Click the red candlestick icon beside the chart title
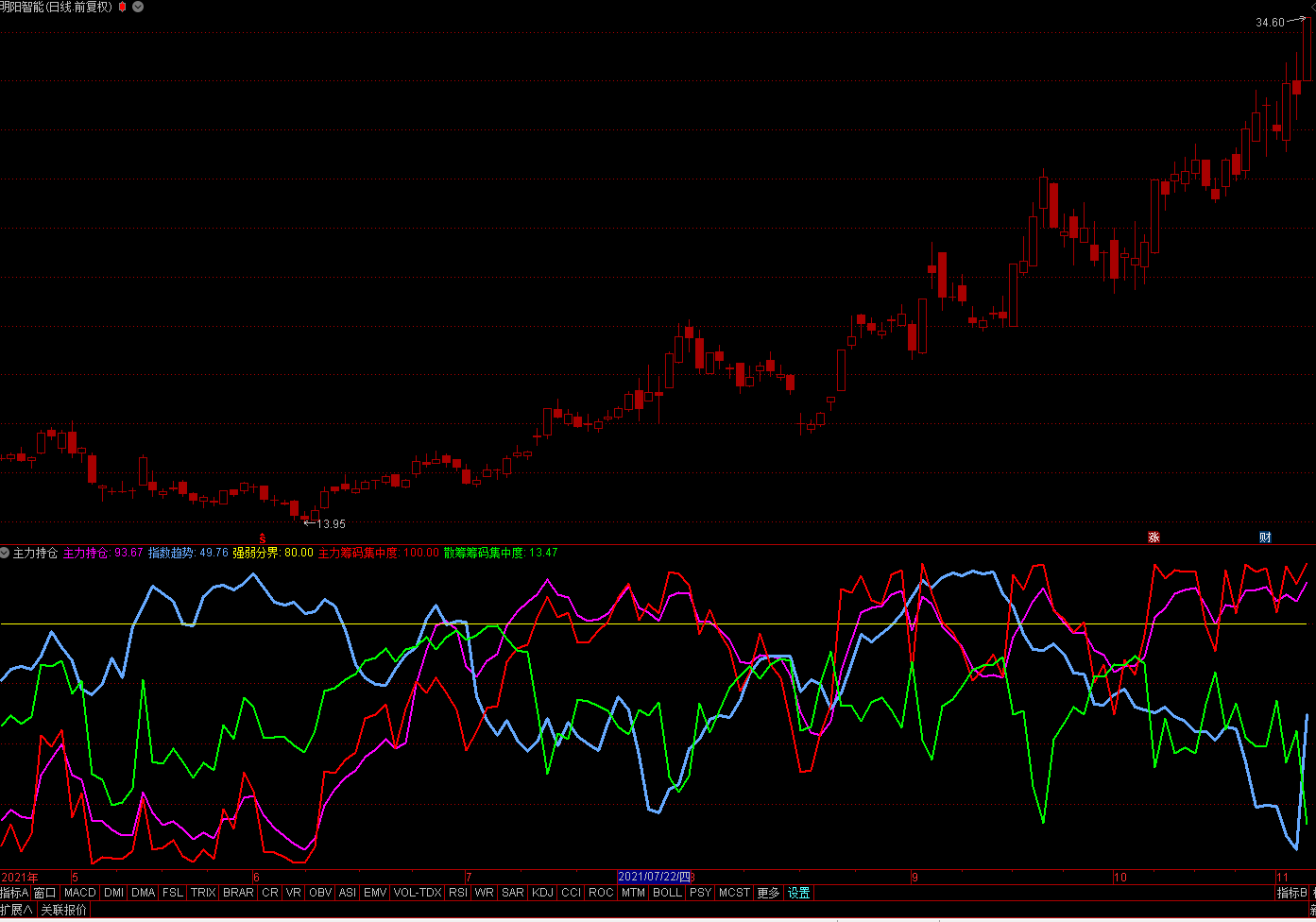 [122, 7]
